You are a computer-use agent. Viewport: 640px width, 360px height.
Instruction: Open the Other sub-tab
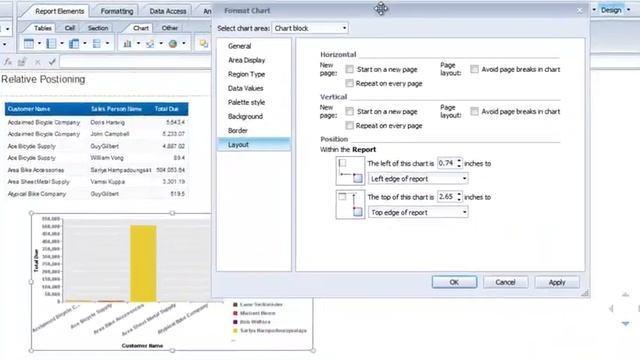tap(170, 28)
